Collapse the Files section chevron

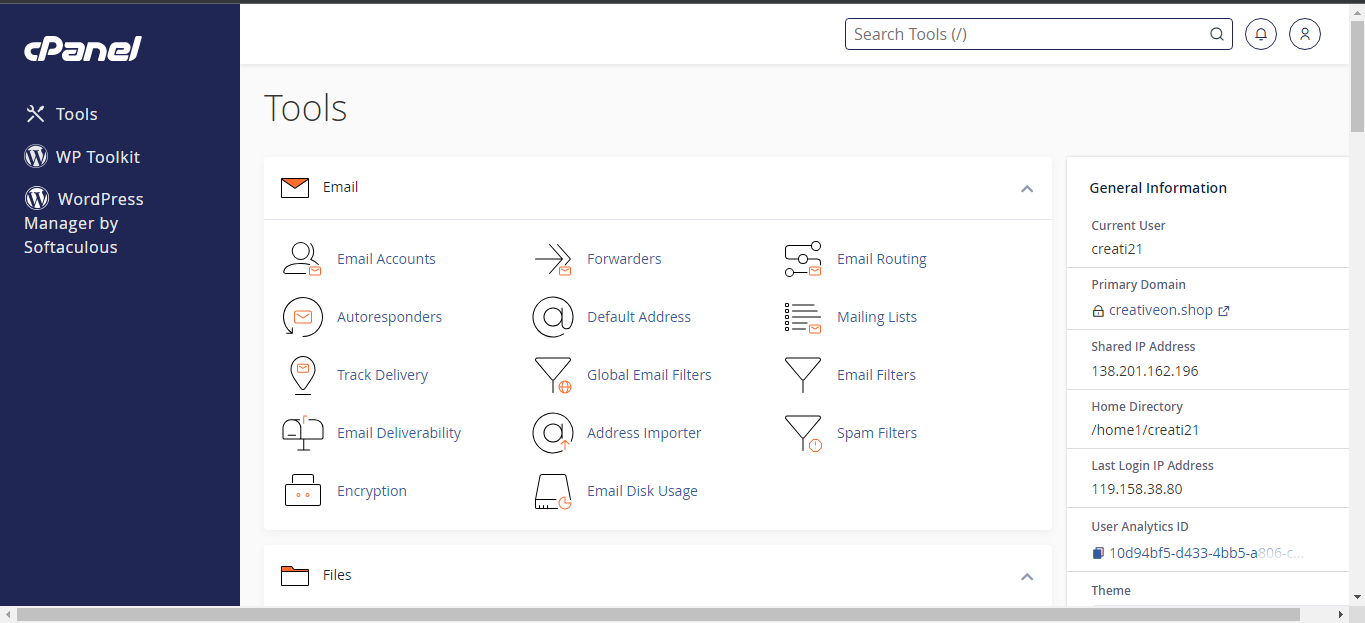click(1026, 577)
